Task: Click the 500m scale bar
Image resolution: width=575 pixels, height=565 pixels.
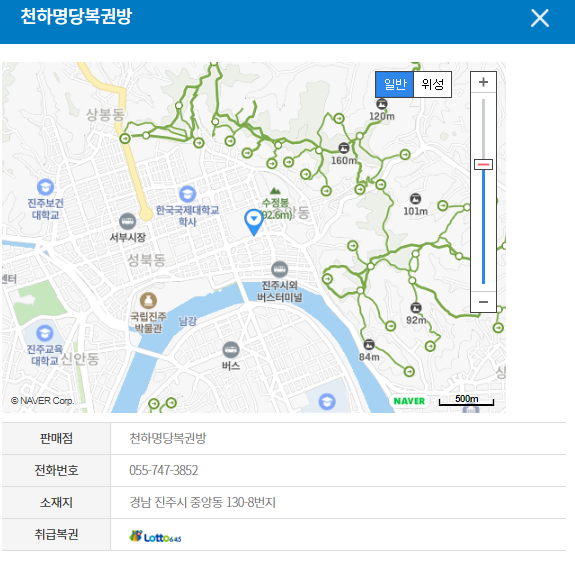Action: (466, 400)
